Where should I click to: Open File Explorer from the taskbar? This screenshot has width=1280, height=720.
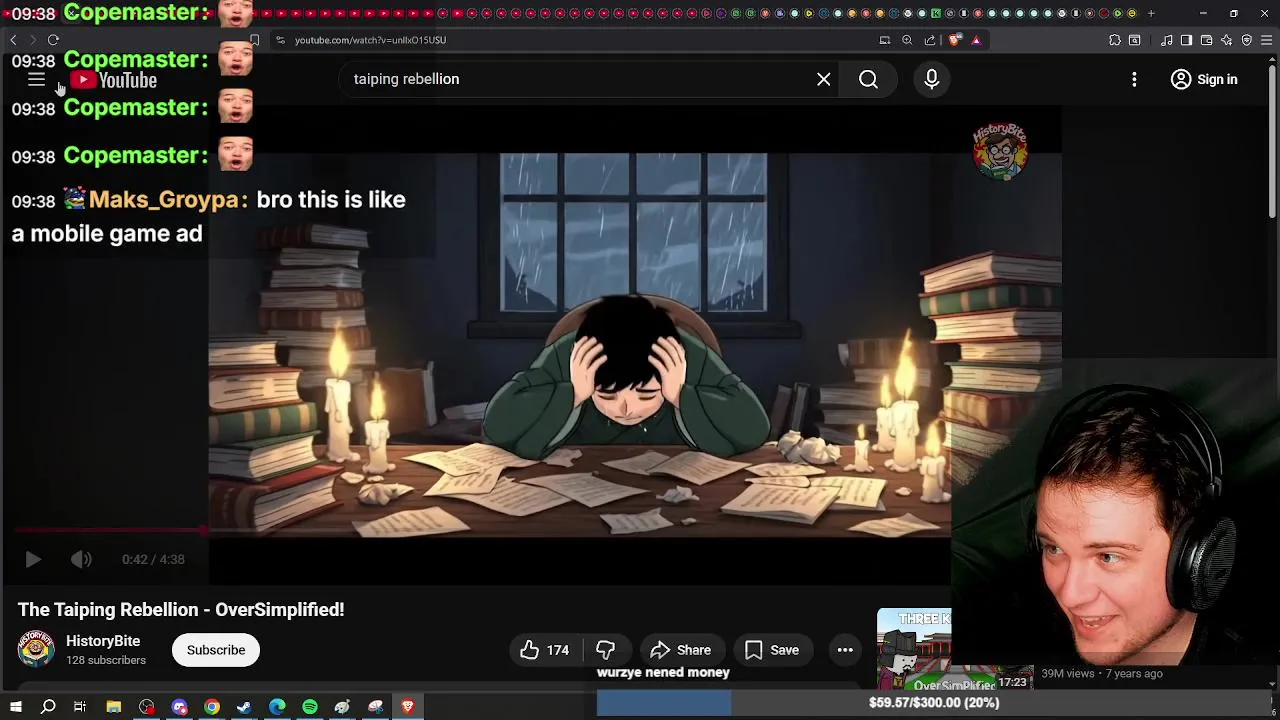(114, 707)
